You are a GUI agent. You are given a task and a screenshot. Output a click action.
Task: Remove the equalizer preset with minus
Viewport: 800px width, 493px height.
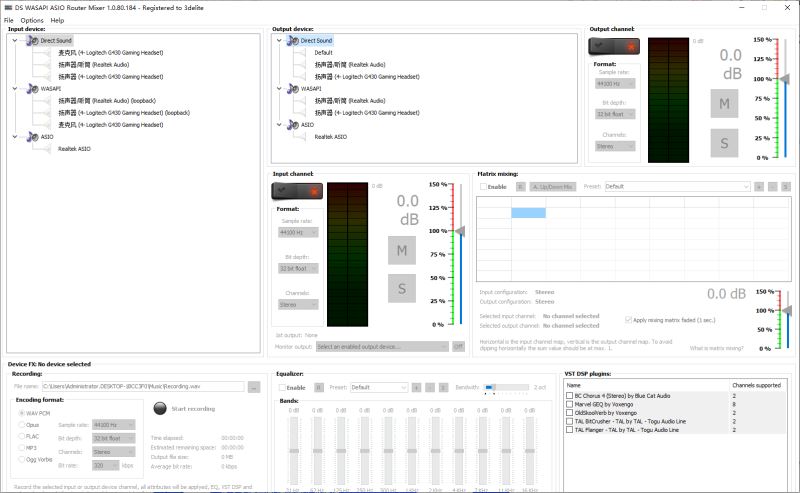430,387
